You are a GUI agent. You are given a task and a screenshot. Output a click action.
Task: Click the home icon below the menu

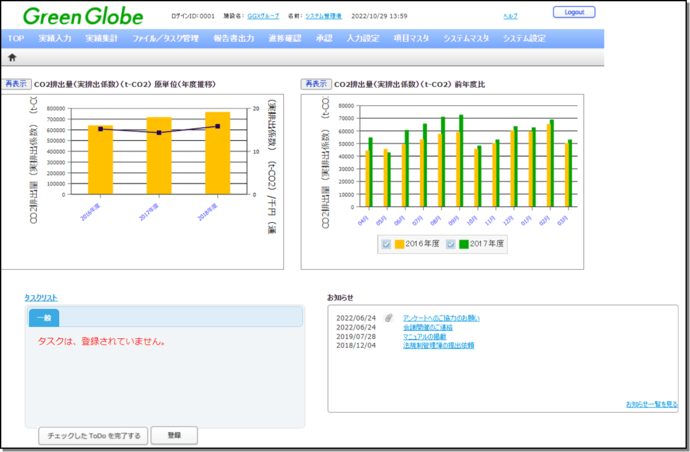[x=12, y=58]
